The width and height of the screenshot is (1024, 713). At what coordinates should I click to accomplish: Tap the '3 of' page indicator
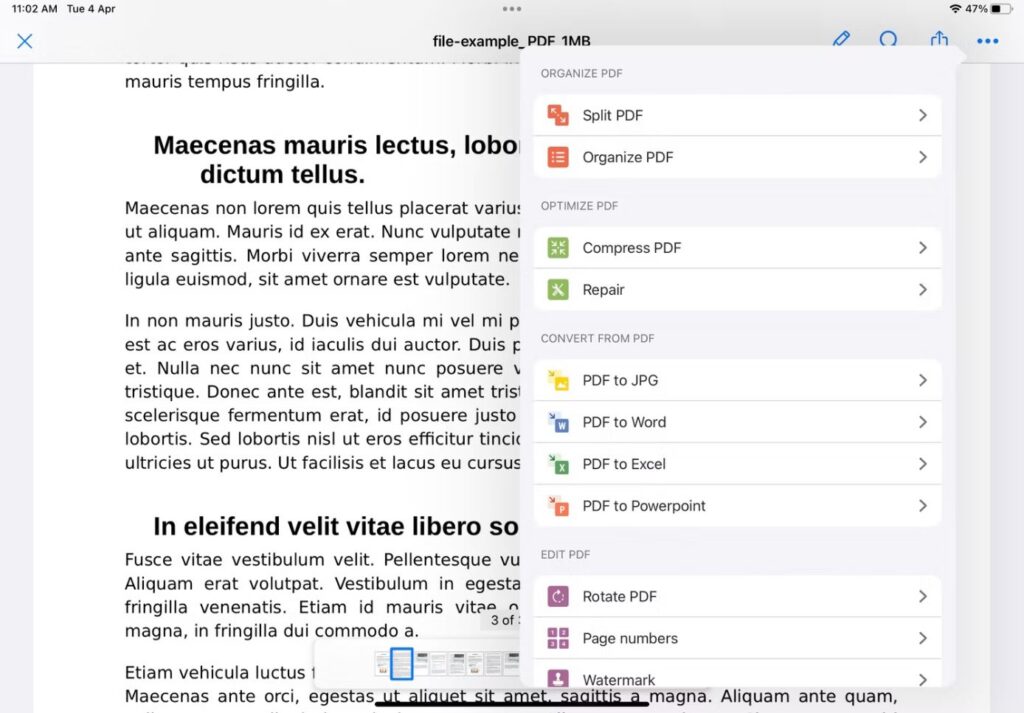pos(504,620)
